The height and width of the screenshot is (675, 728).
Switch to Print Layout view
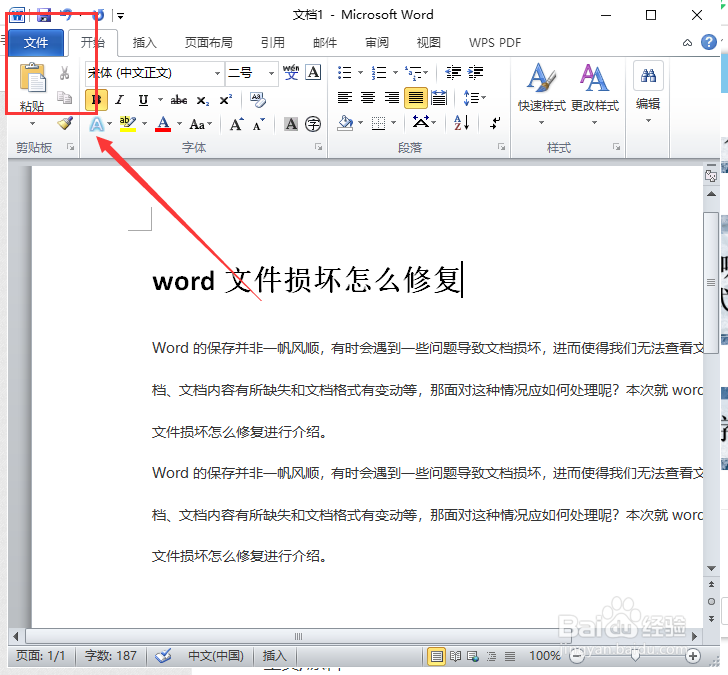[436, 656]
